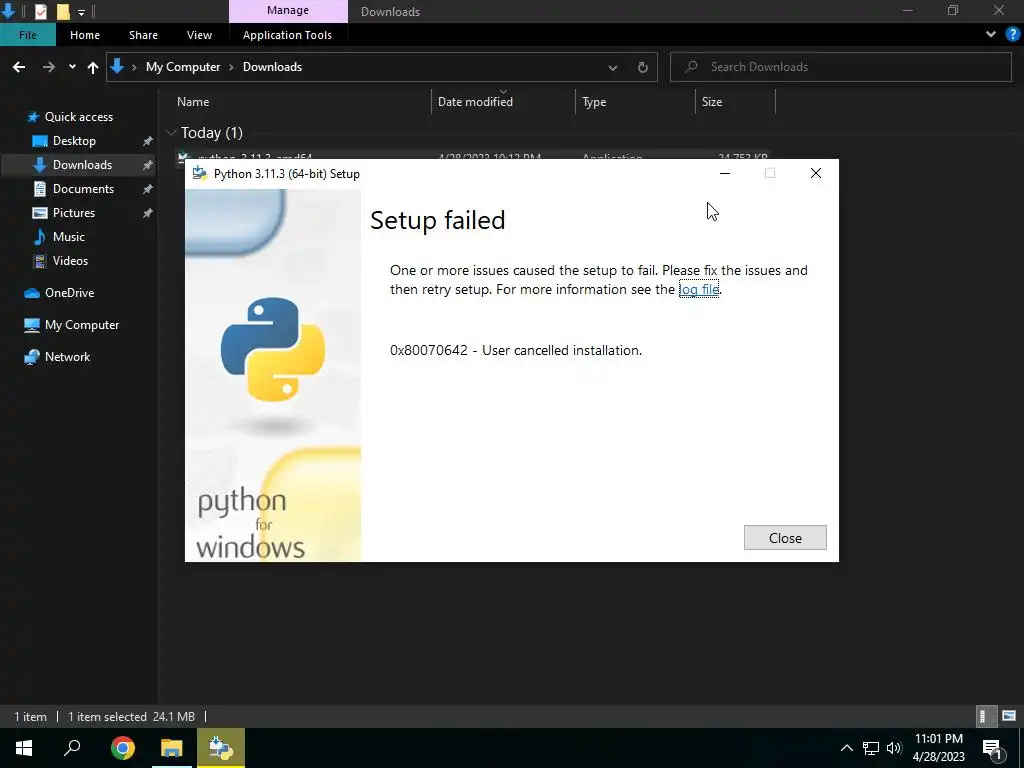This screenshot has width=1024, height=768.
Task: Open the network tray icon
Action: pyautogui.click(x=871, y=748)
